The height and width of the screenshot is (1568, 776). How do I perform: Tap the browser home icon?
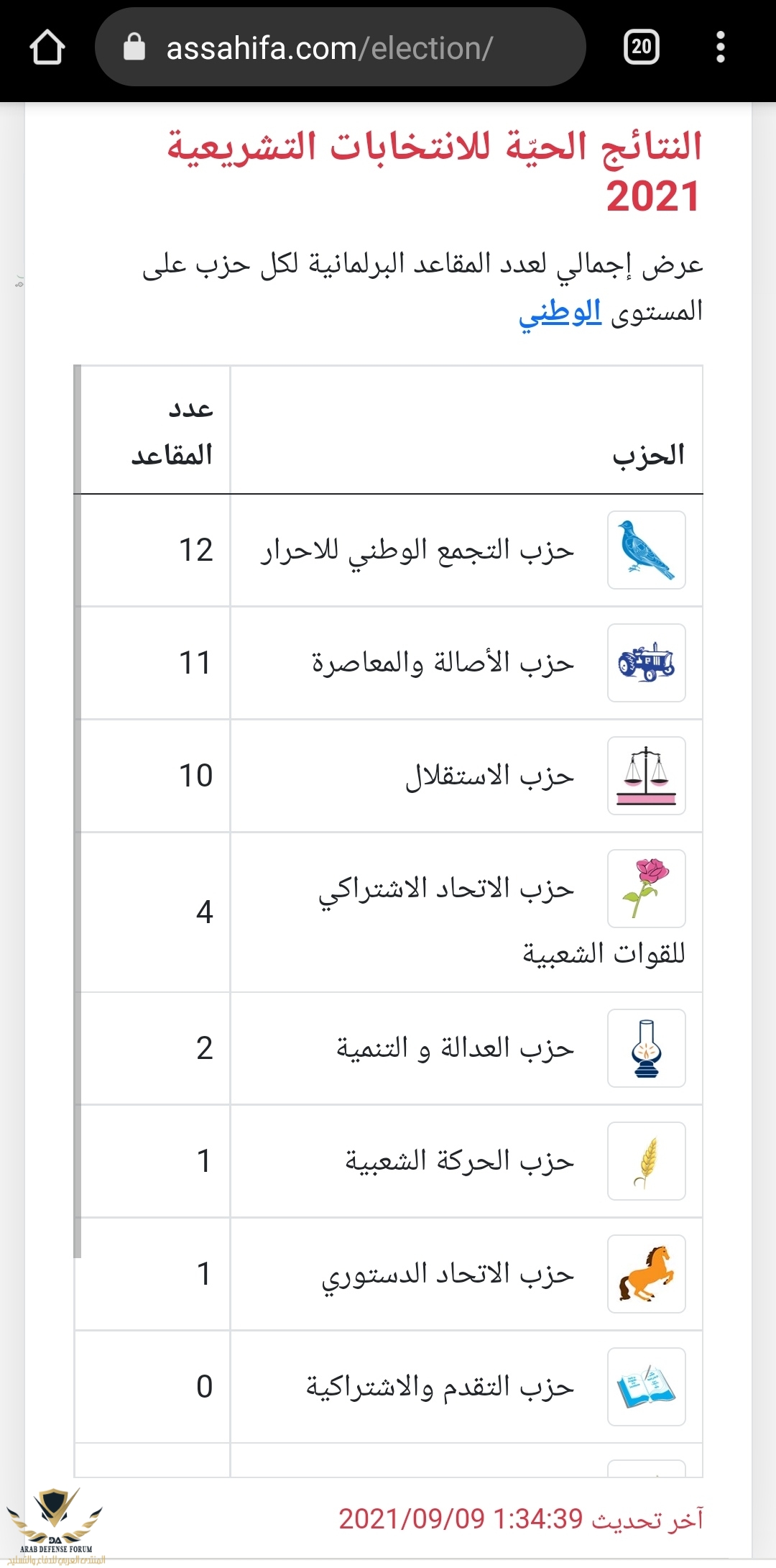tap(47, 47)
